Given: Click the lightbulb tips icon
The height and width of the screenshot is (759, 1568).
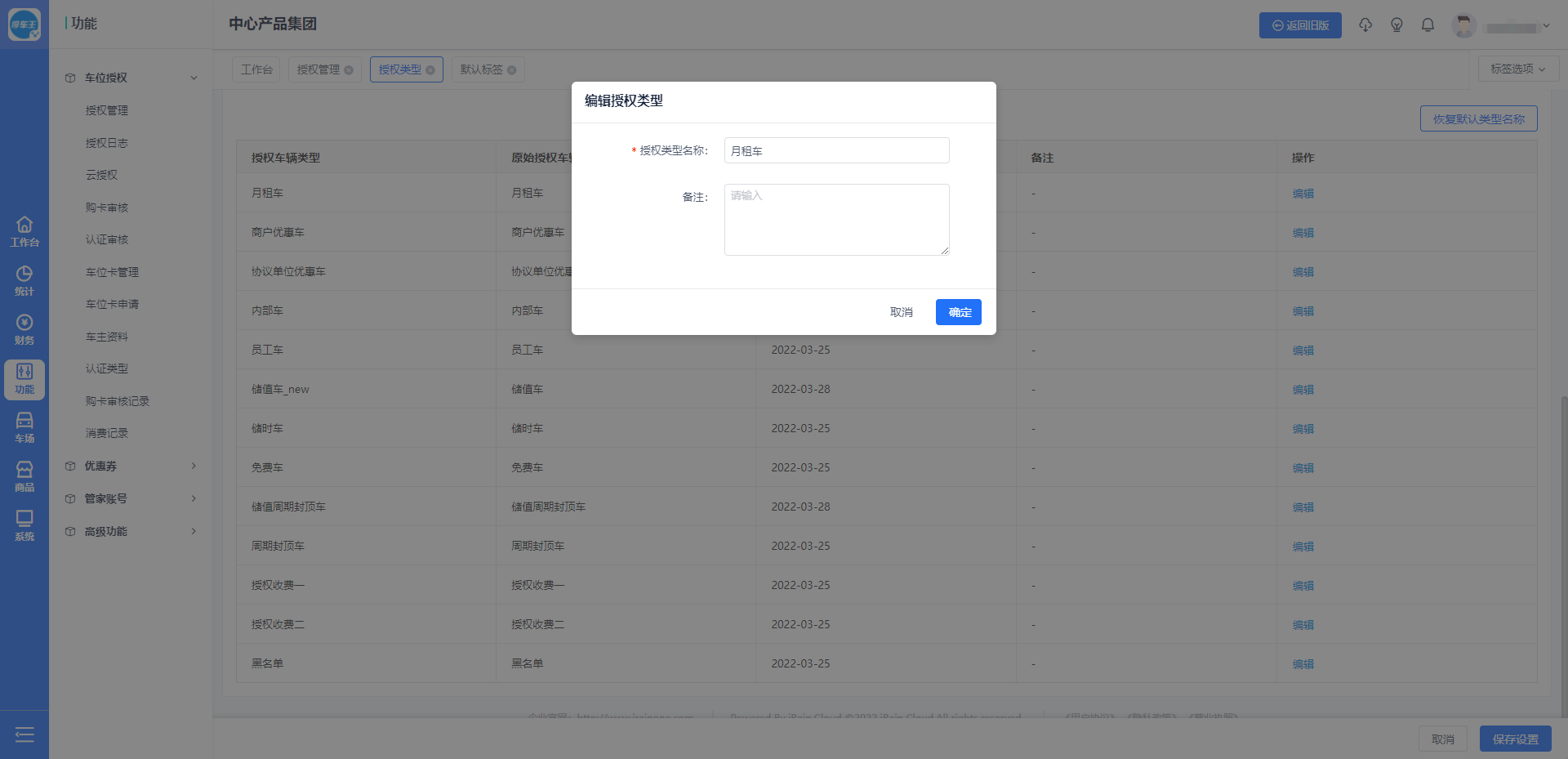Looking at the screenshot, I should click(x=1396, y=25).
